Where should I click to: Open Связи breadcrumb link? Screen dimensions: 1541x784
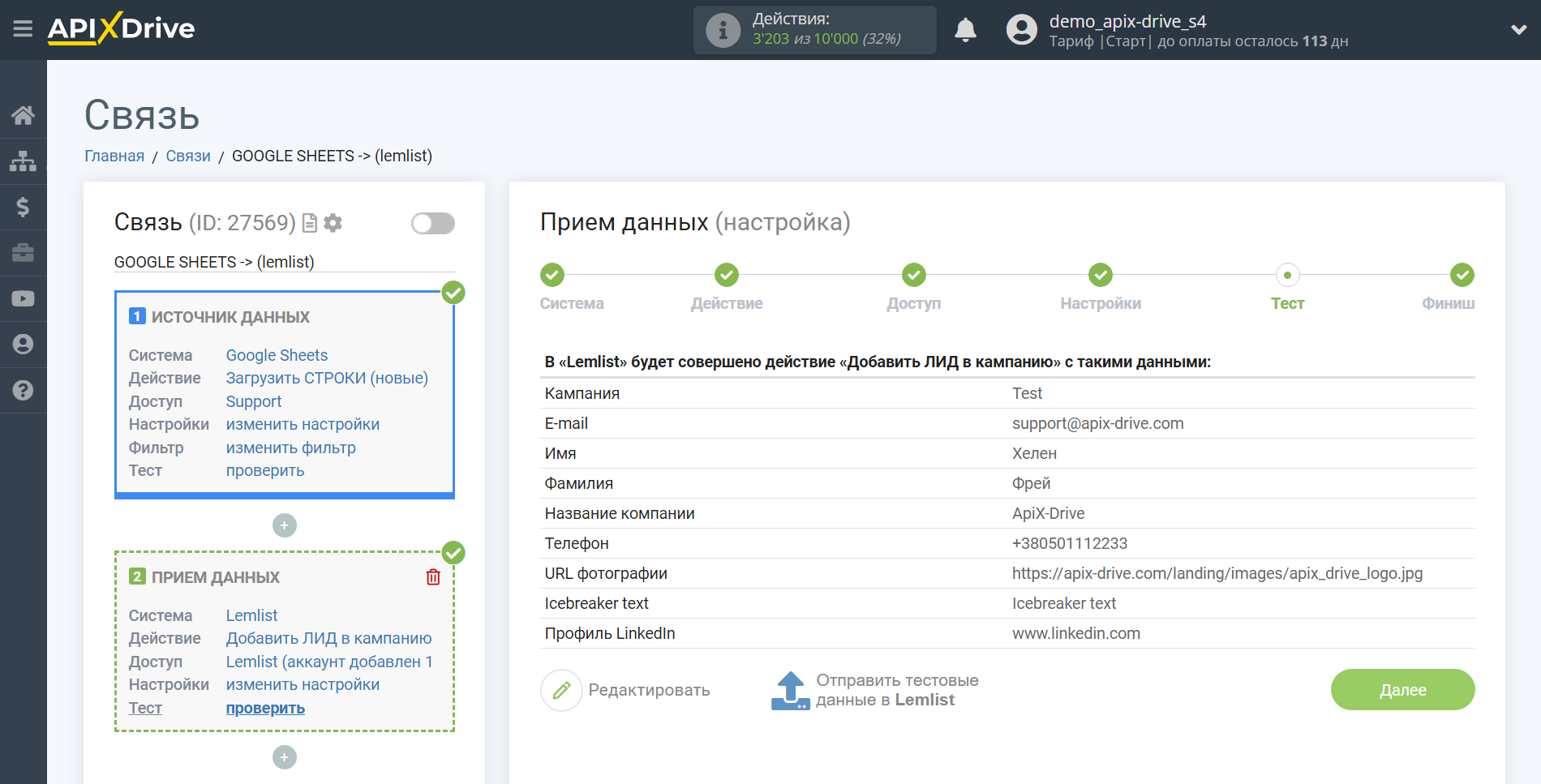click(x=188, y=156)
